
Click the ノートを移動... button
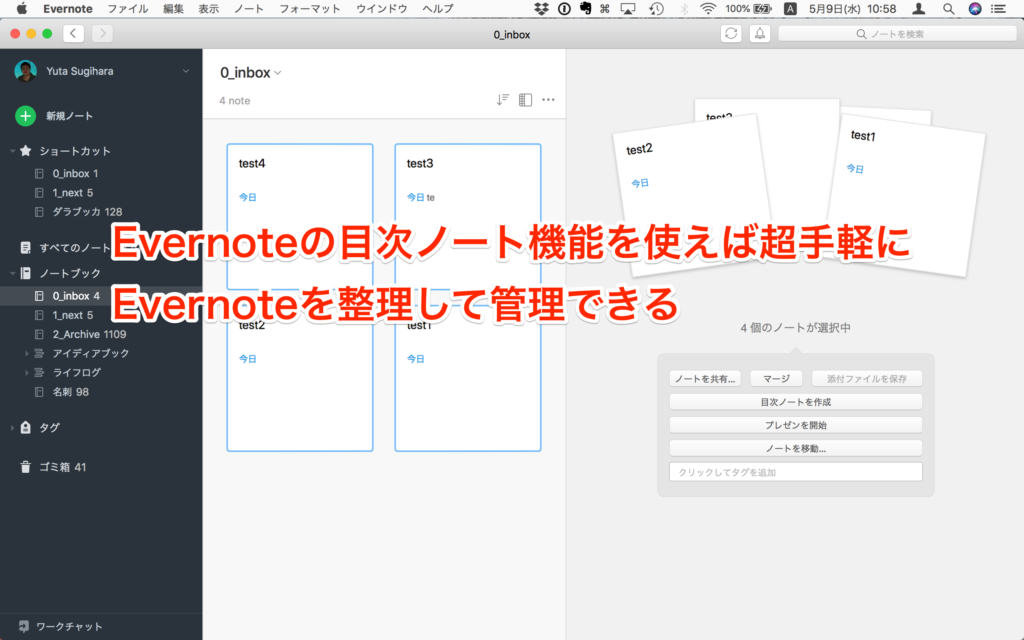pyautogui.click(x=795, y=449)
